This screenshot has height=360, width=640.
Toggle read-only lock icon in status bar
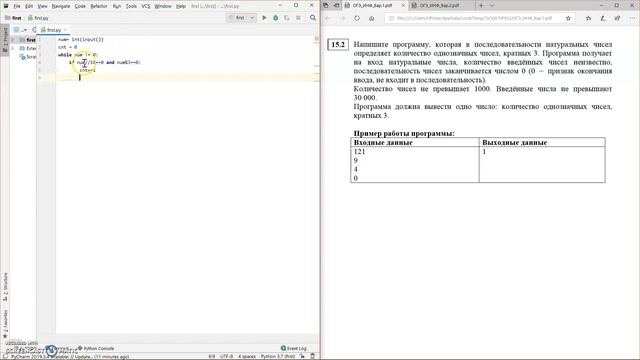click(302, 356)
